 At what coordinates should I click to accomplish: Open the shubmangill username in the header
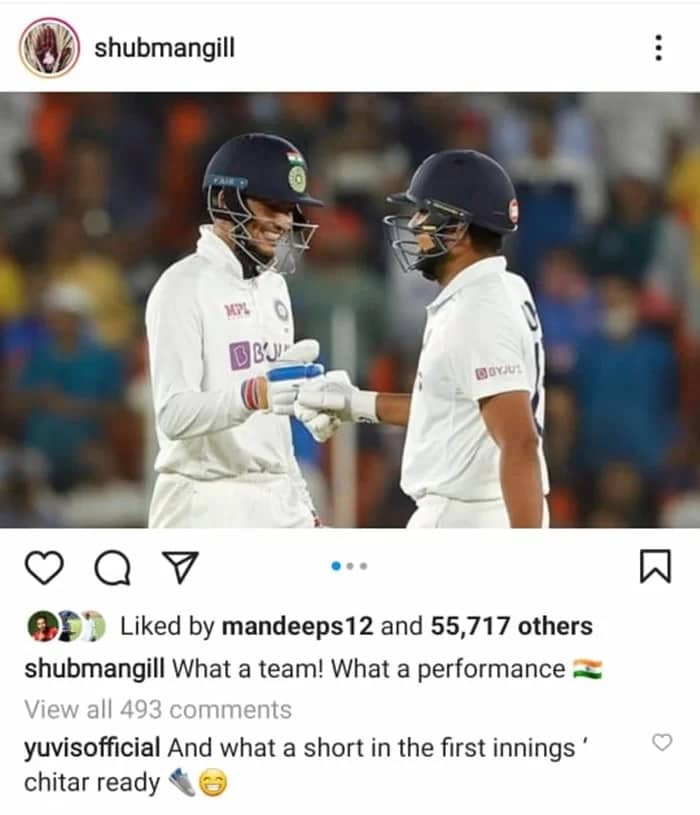(165, 48)
